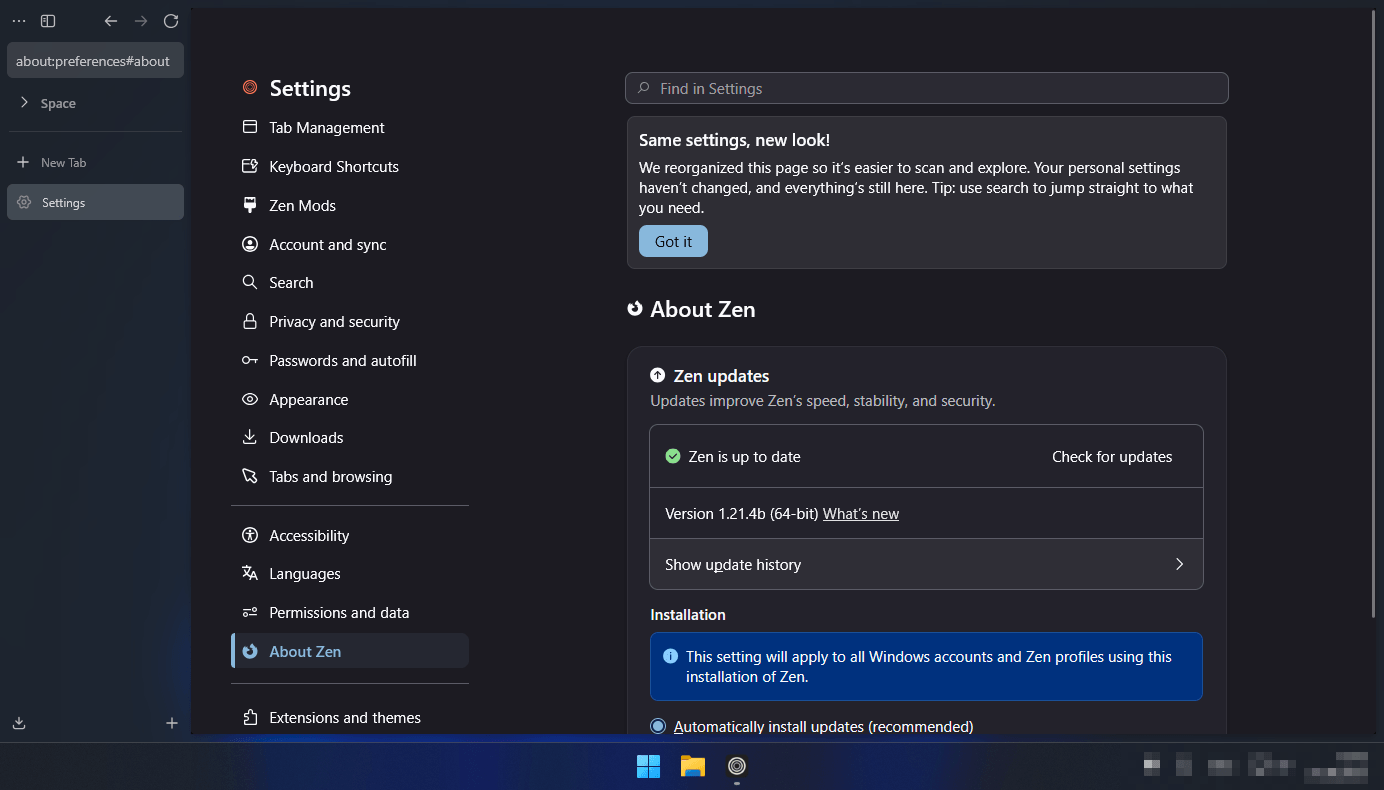
Task: Open the three-dots Zen menu
Action: coord(19,21)
